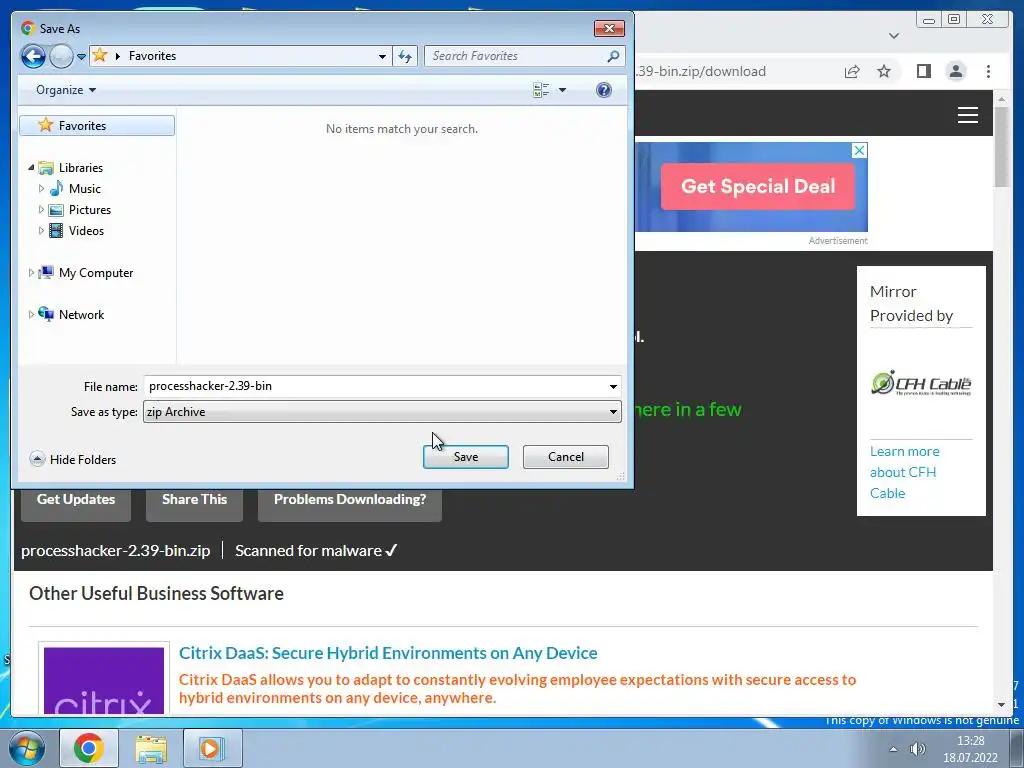The width and height of the screenshot is (1024, 768).
Task: Open recent locations dropdown beside navigation arrows
Action: 81,57
